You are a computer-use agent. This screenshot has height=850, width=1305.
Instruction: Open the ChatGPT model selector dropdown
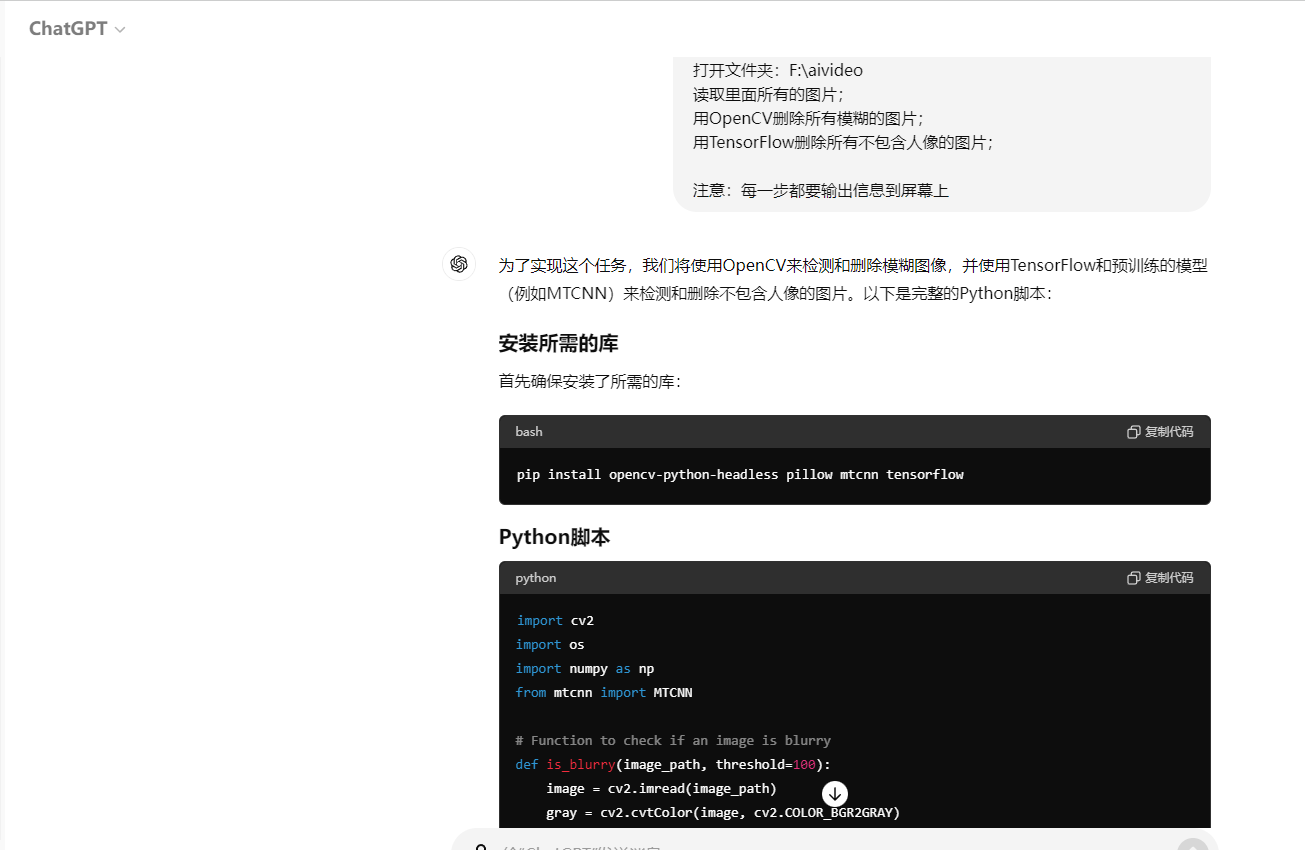77,29
